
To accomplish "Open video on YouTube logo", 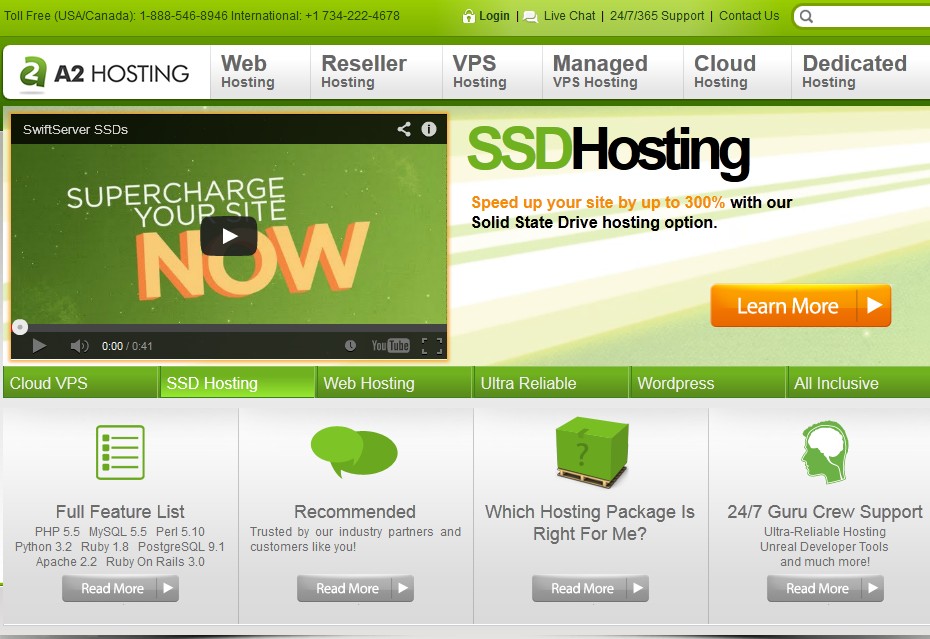I will pos(390,345).
